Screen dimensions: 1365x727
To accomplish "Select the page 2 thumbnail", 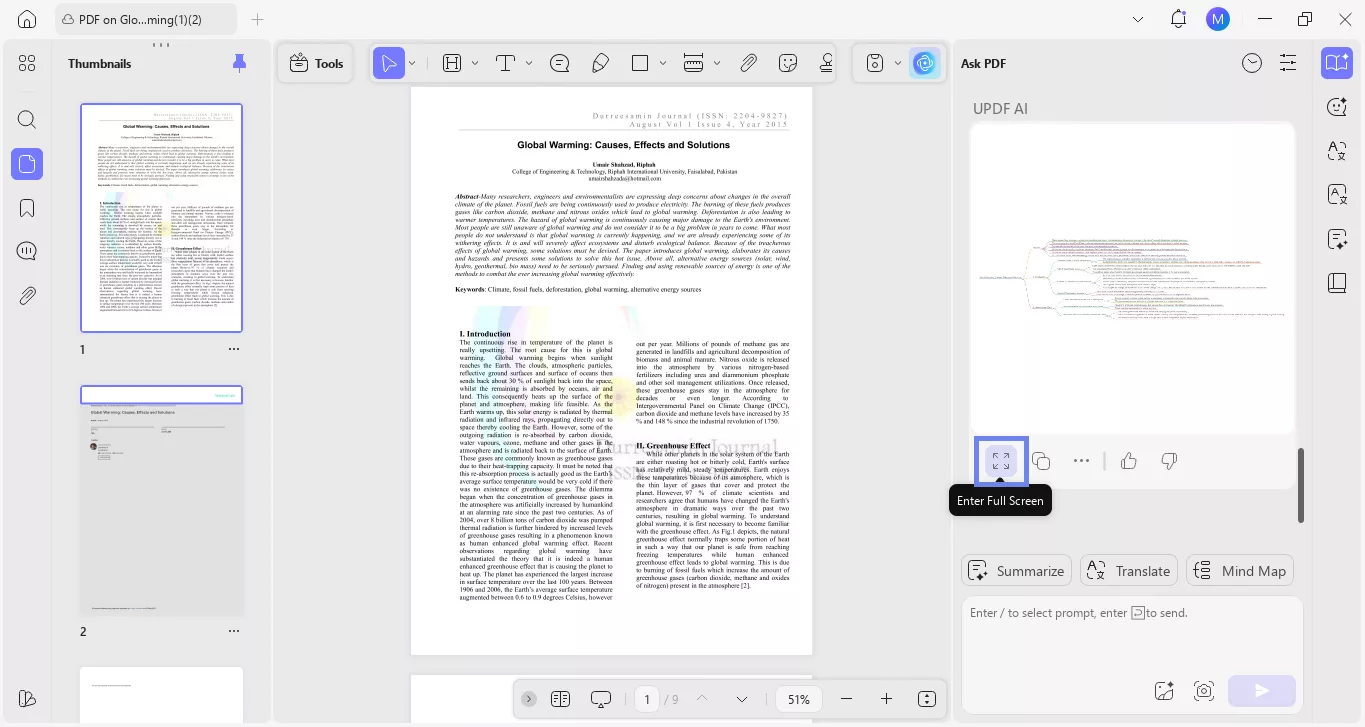I will (x=161, y=500).
